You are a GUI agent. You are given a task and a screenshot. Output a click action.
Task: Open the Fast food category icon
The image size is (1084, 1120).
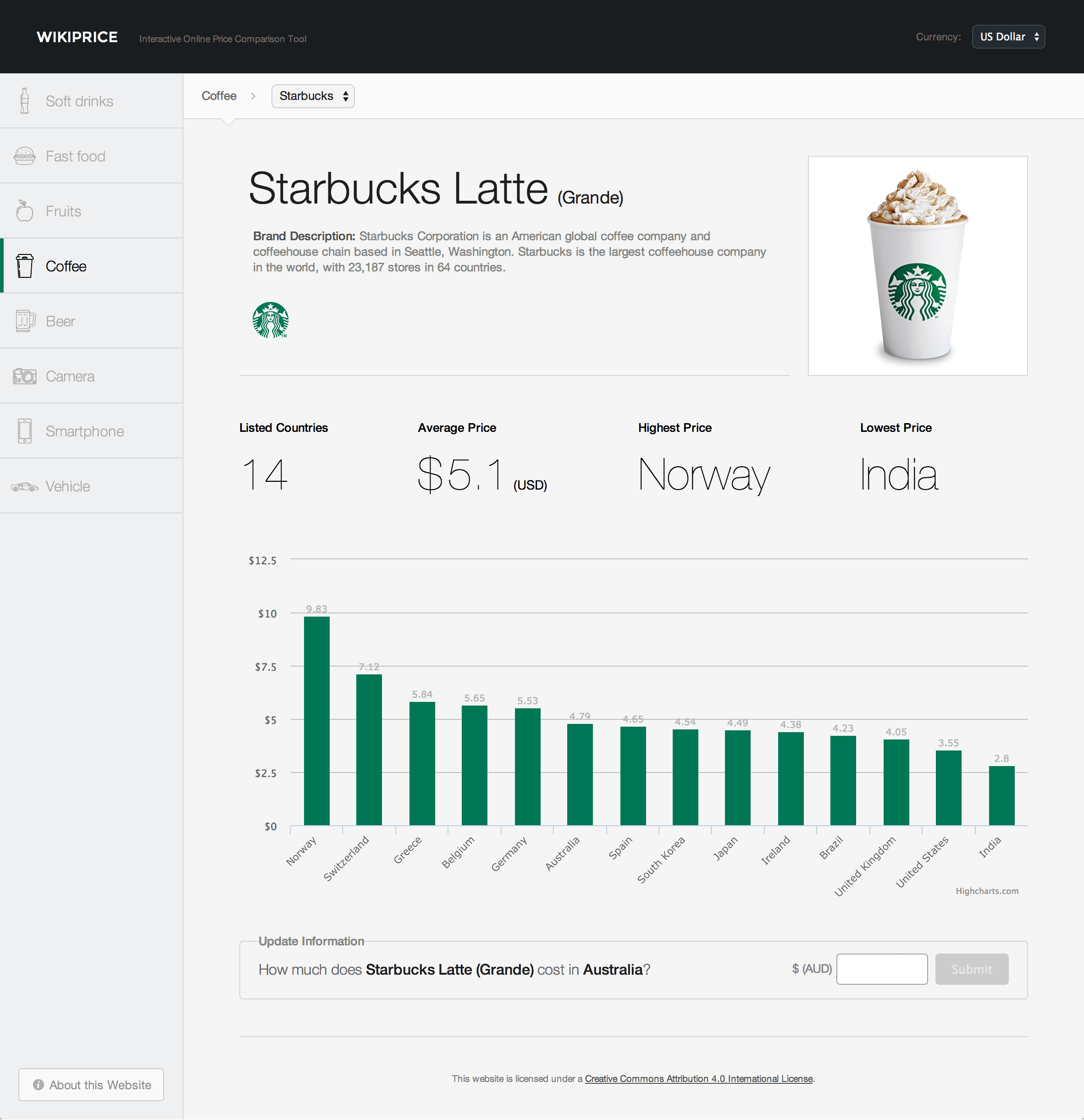point(25,155)
